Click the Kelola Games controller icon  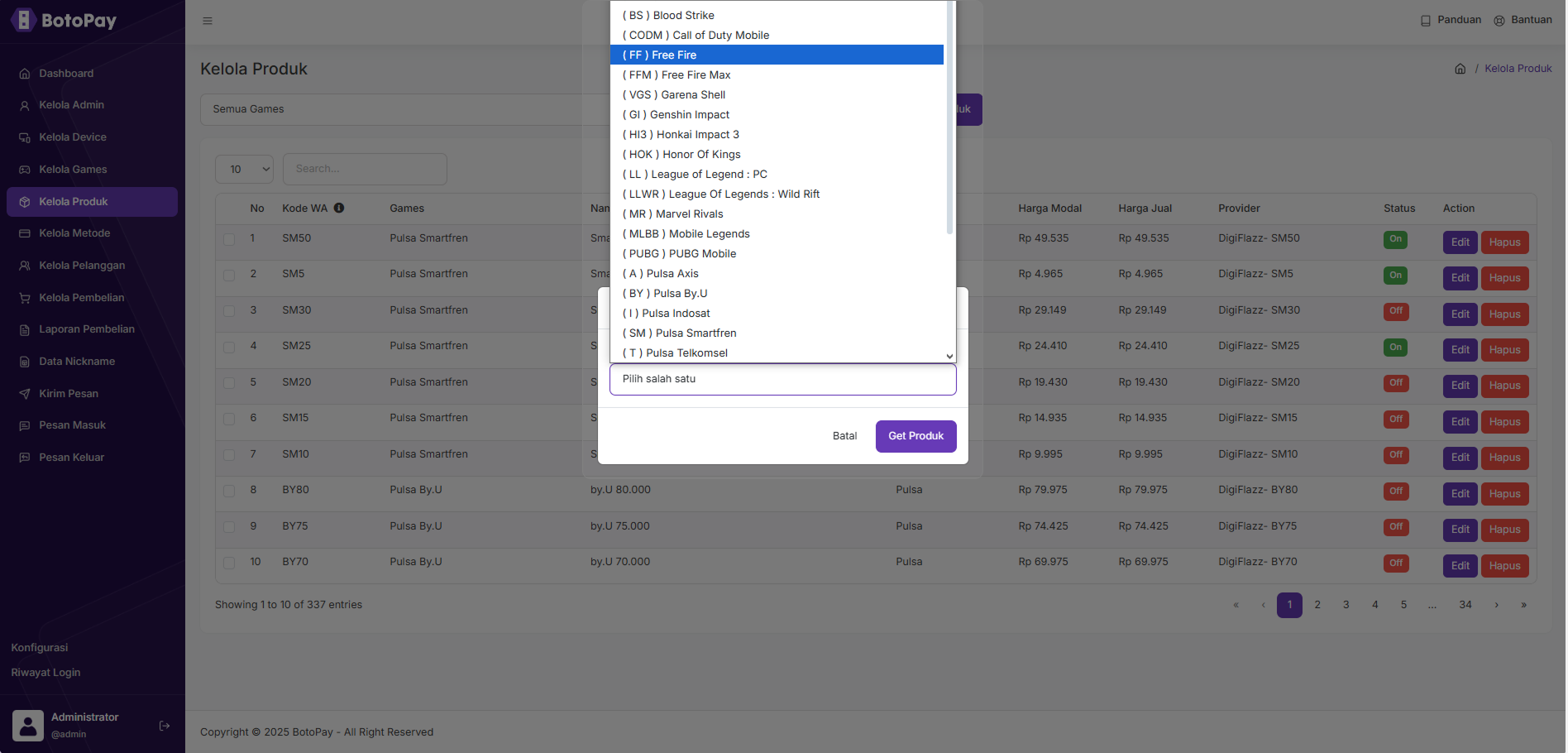tap(25, 170)
